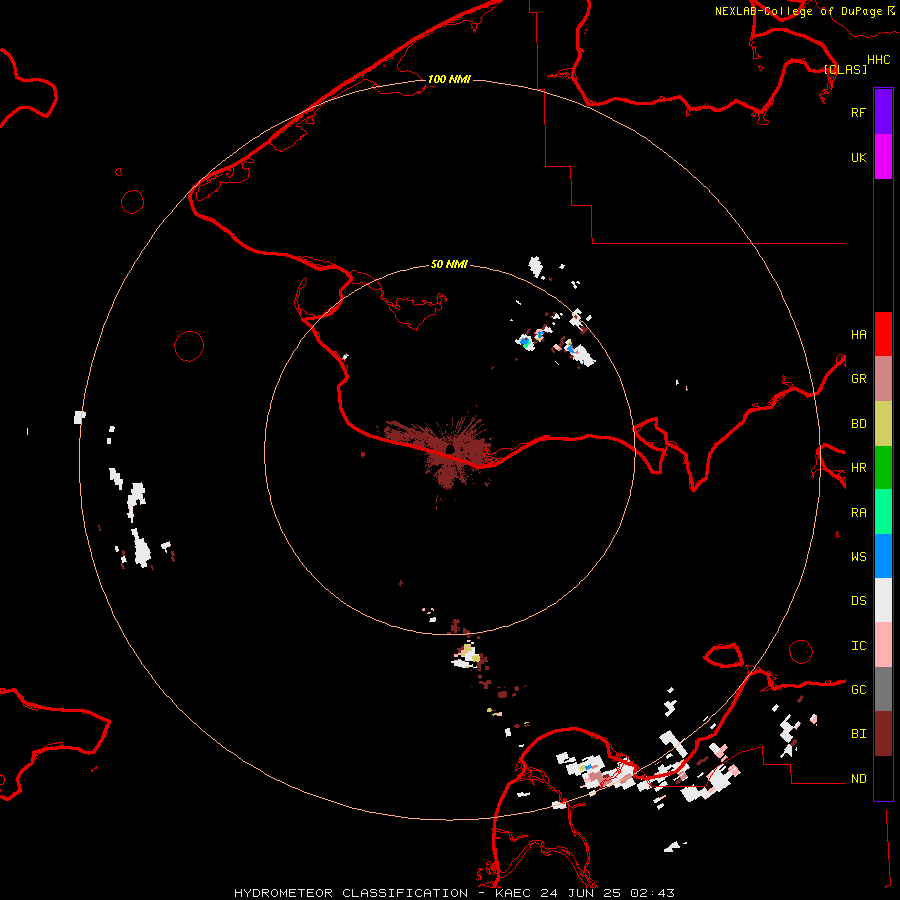Click the 100 NMI range ring label
This screenshot has width=900, height=900.
point(449,79)
